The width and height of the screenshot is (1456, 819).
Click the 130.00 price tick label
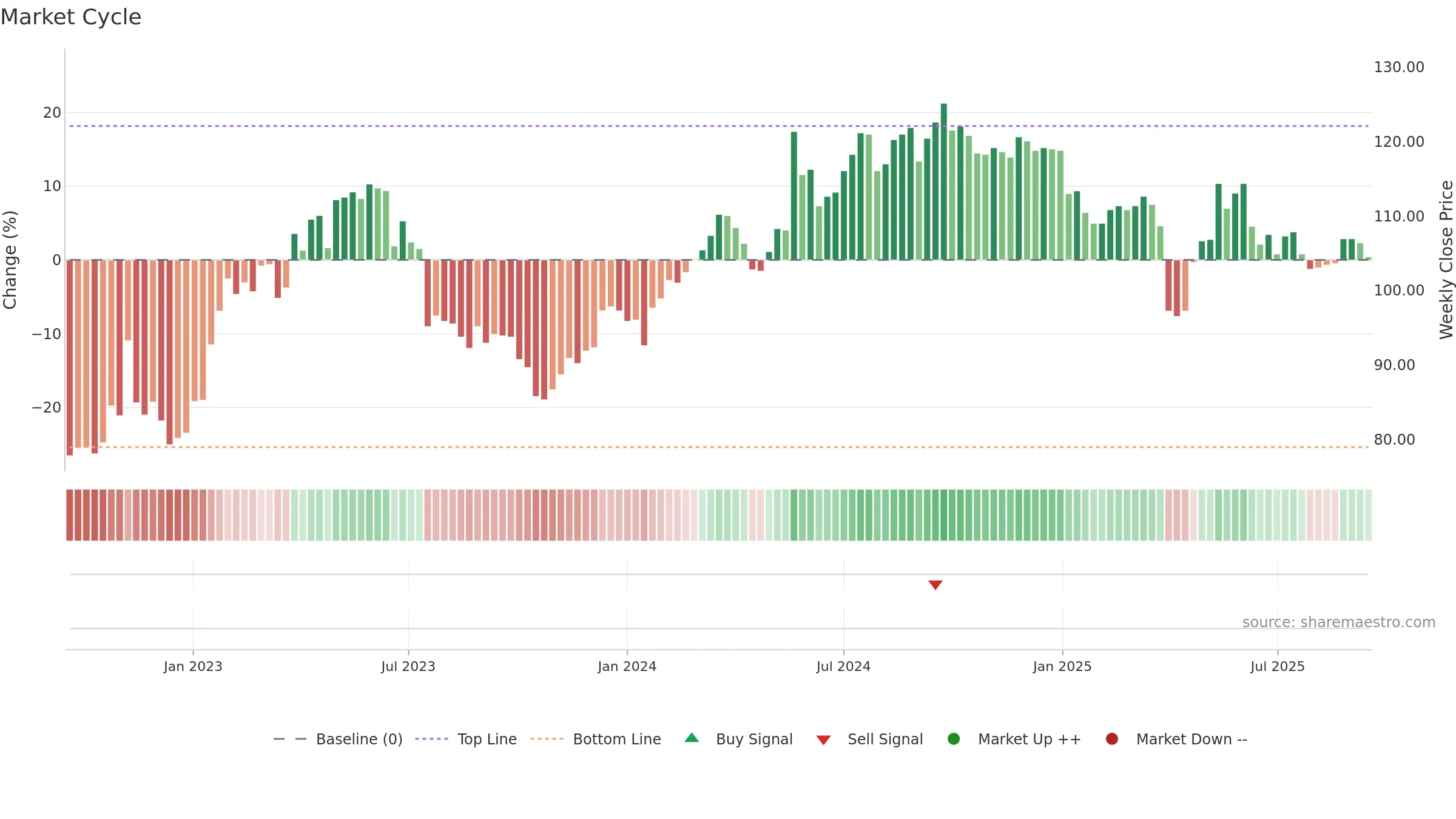[x=1399, y=67]
